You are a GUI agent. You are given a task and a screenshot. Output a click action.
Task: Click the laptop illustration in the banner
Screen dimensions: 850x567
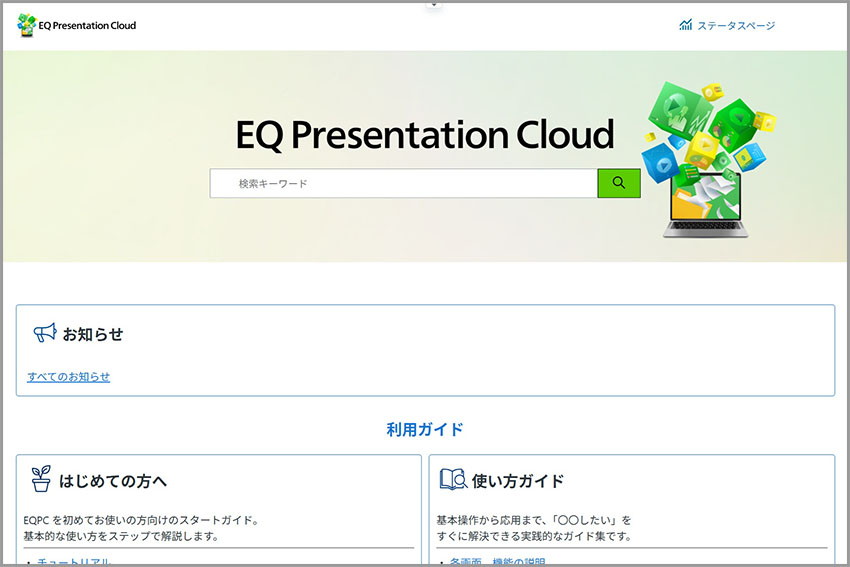pyautogui.click(x=705, y=206)
